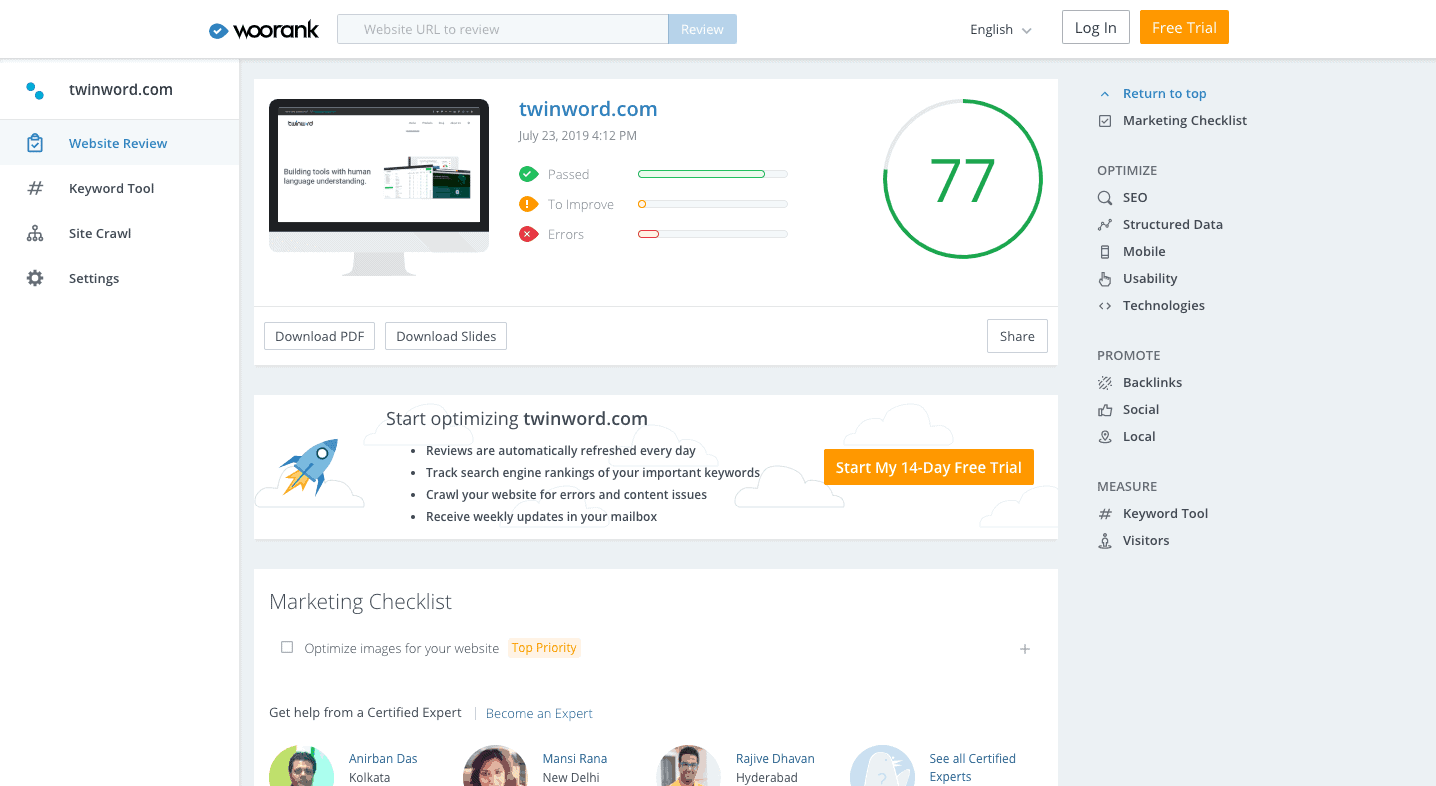Click the Review button next to URL field
This screenshot has width=1436, height=786.
[x=702, y=29]
